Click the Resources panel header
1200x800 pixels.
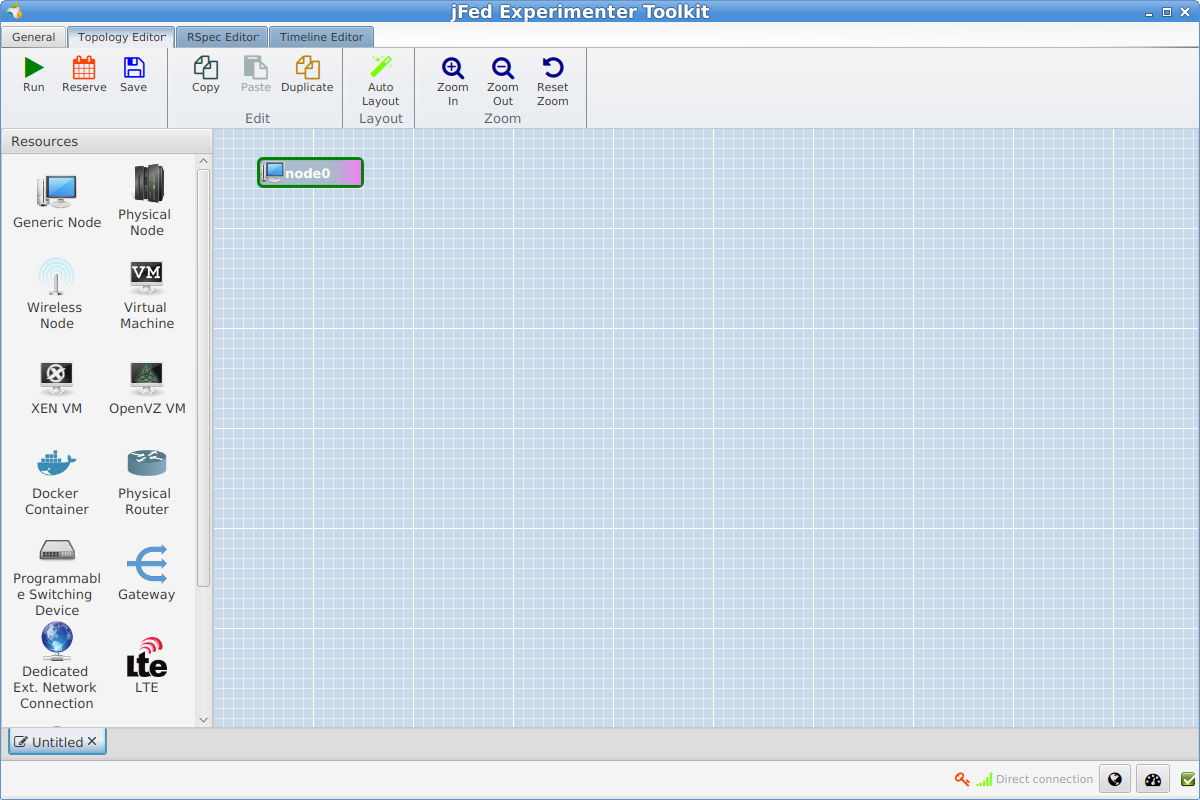pyautogui.click(x=106, y=141)
